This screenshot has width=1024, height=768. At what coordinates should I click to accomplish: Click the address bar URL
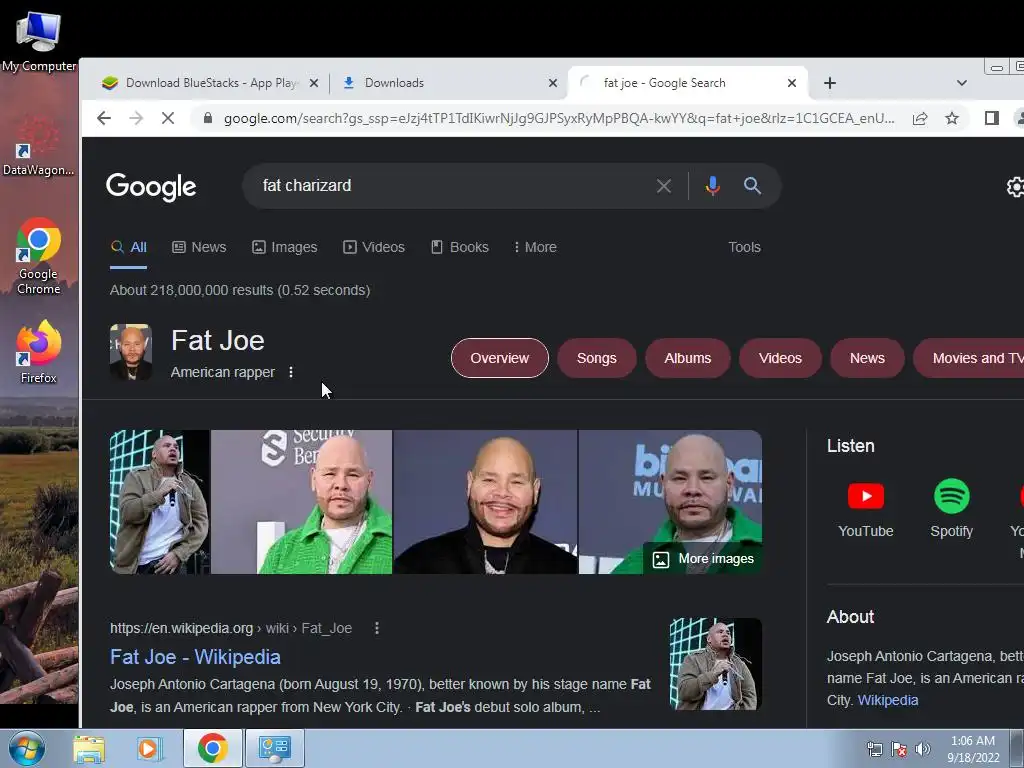click(558, 118)
